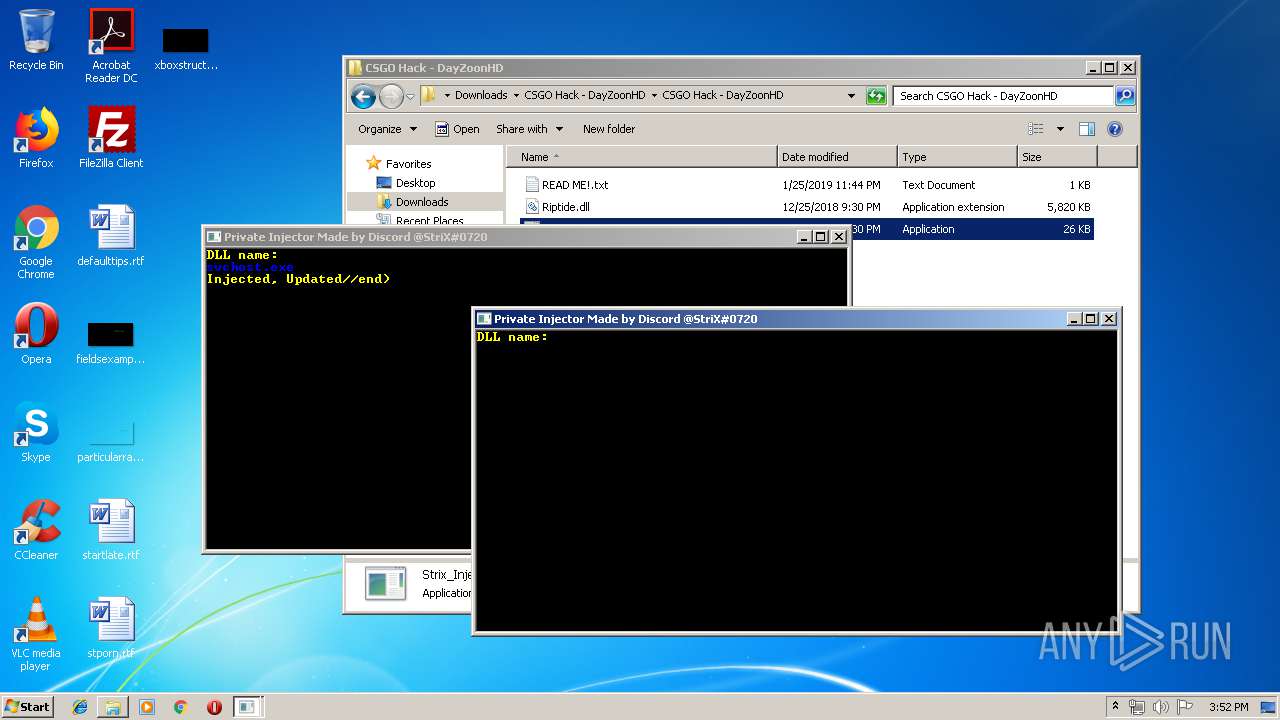Click the Start button

[x=28, y=707]
